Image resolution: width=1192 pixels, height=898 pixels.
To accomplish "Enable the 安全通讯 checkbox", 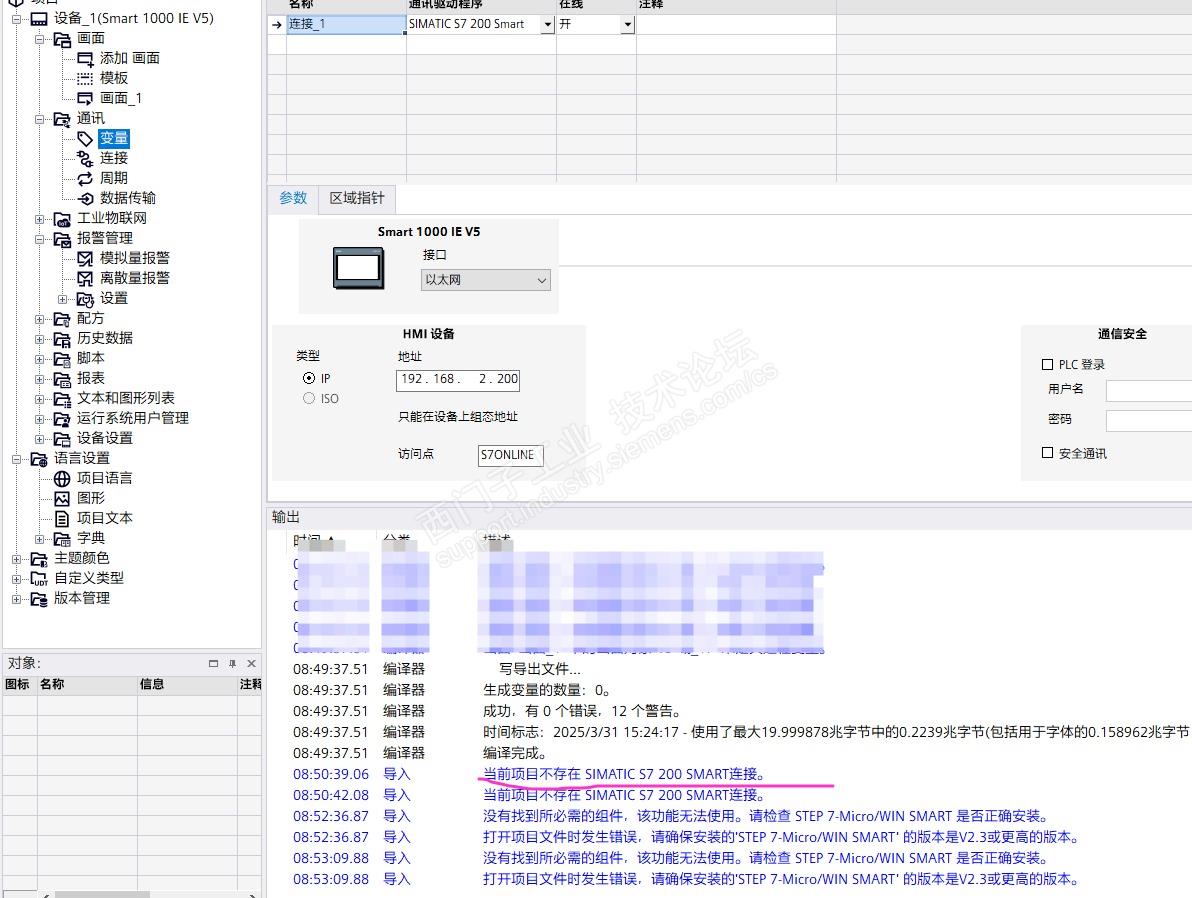I will click(1047, 452).
